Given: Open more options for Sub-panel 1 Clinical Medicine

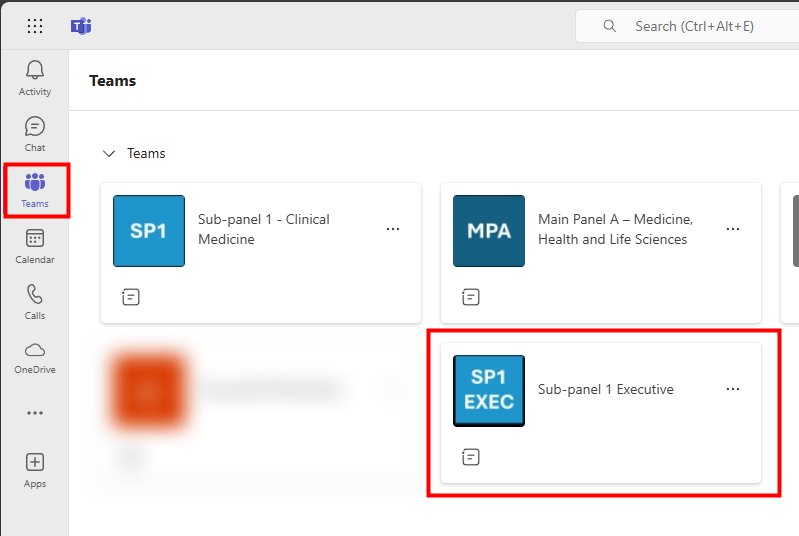Looking at the screenshot, I should click(393, 229).
